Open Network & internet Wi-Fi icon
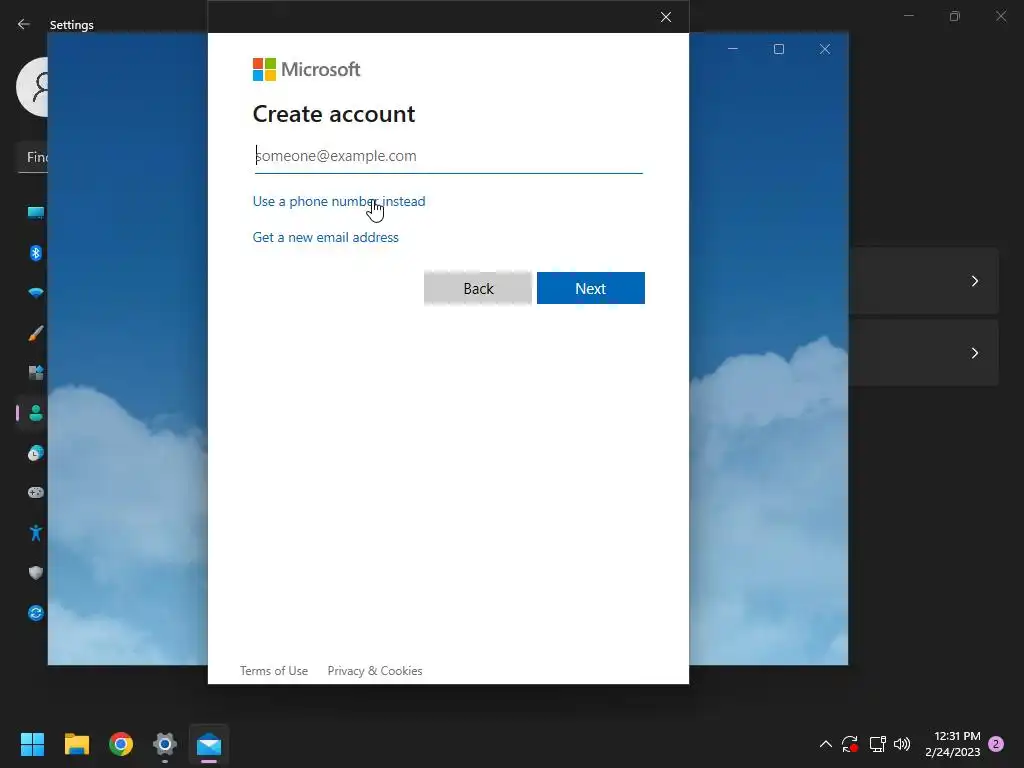Screen dimensions: 1024x768 pyautogui.click(x=36, y=293)
